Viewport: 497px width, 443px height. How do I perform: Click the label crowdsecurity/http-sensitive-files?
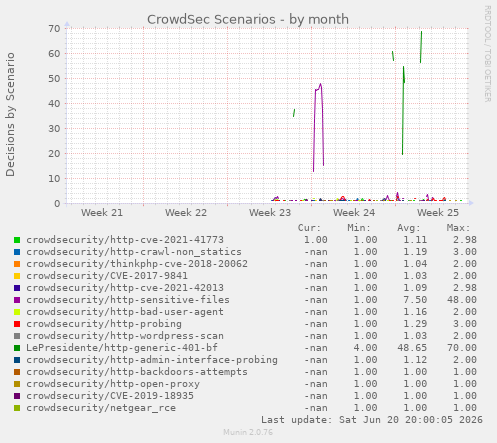click(128, 300)
